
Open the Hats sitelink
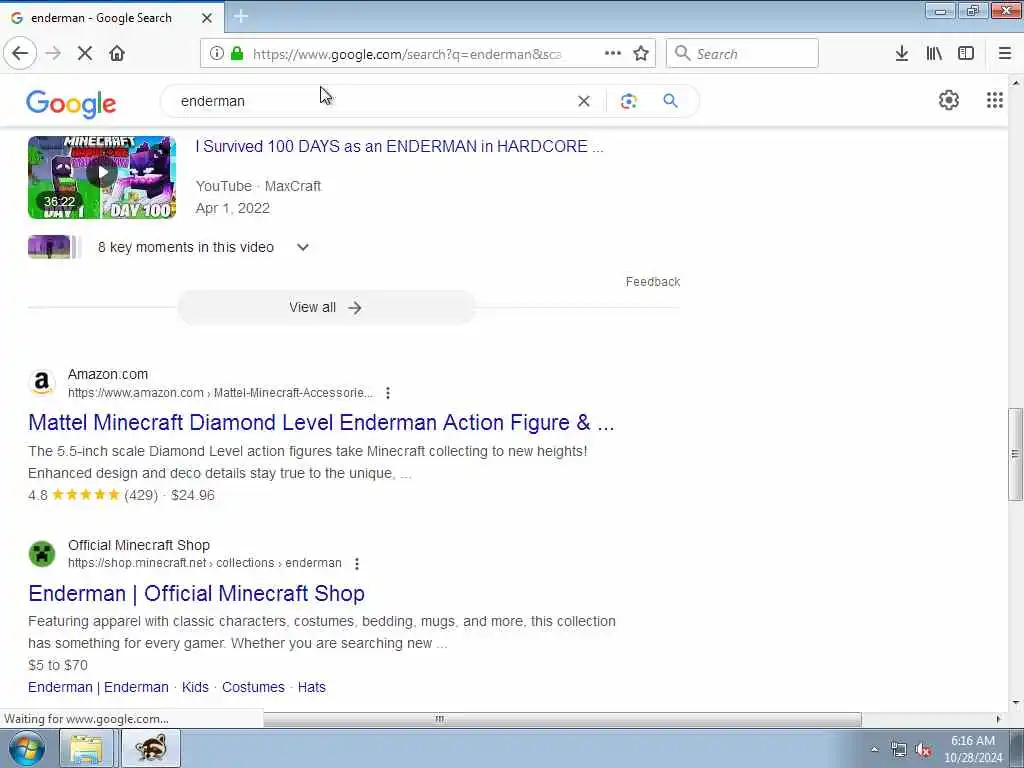[x=312, y=688]
